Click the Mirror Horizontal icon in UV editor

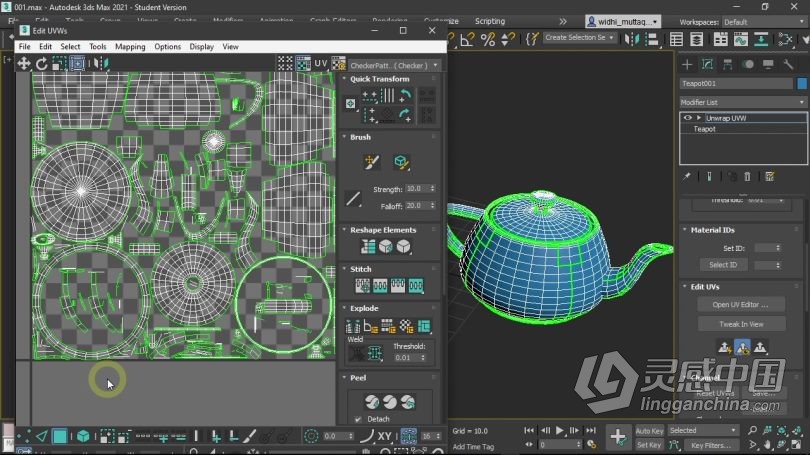coord(101,64)
